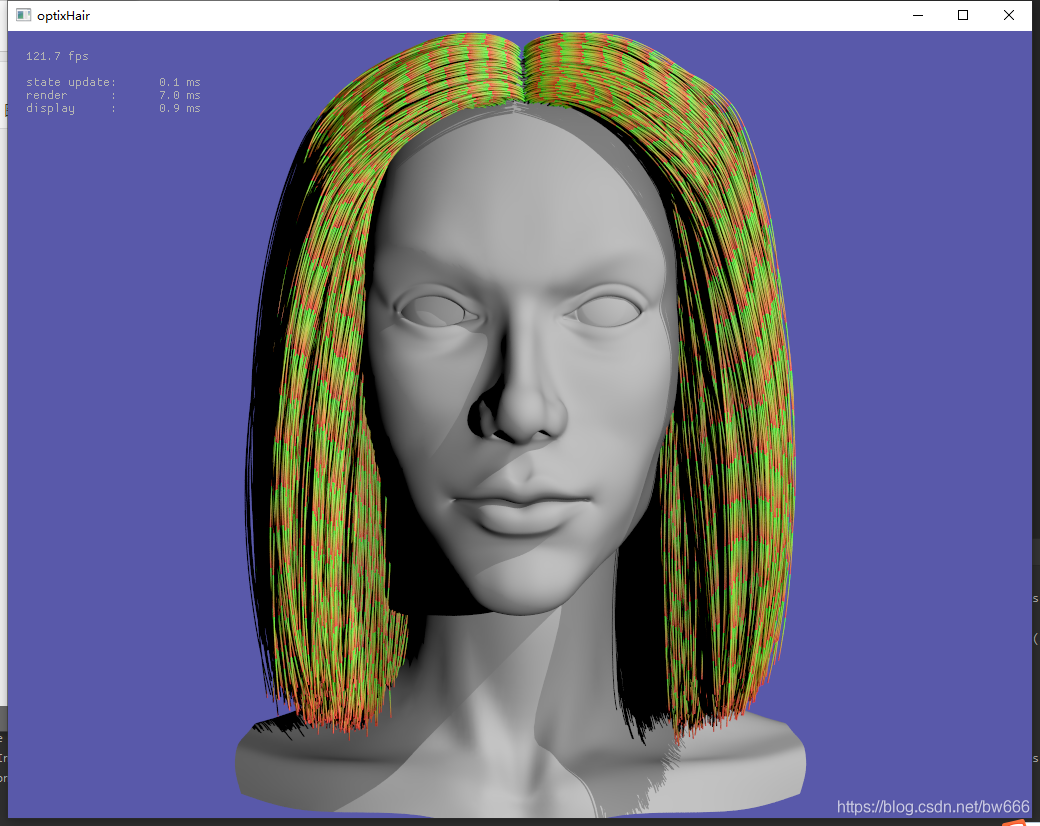Click the optixHair window app icon
This screenshot has width=1040, height=826.
coord(23,15)
